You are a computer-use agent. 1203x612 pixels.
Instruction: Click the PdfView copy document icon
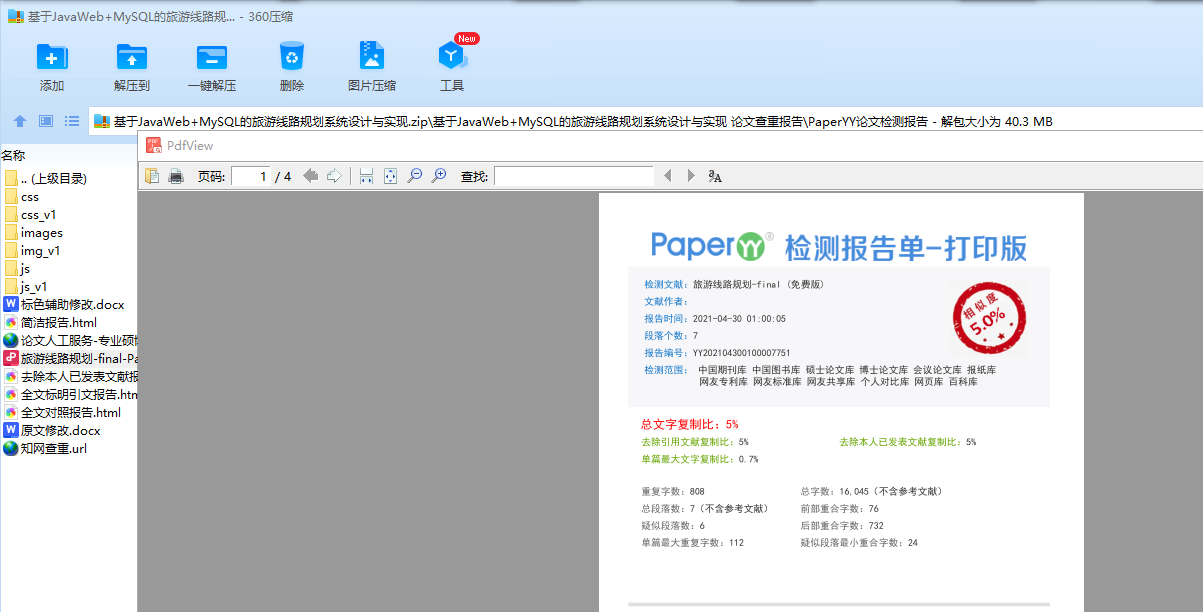(x=152, y=176)
